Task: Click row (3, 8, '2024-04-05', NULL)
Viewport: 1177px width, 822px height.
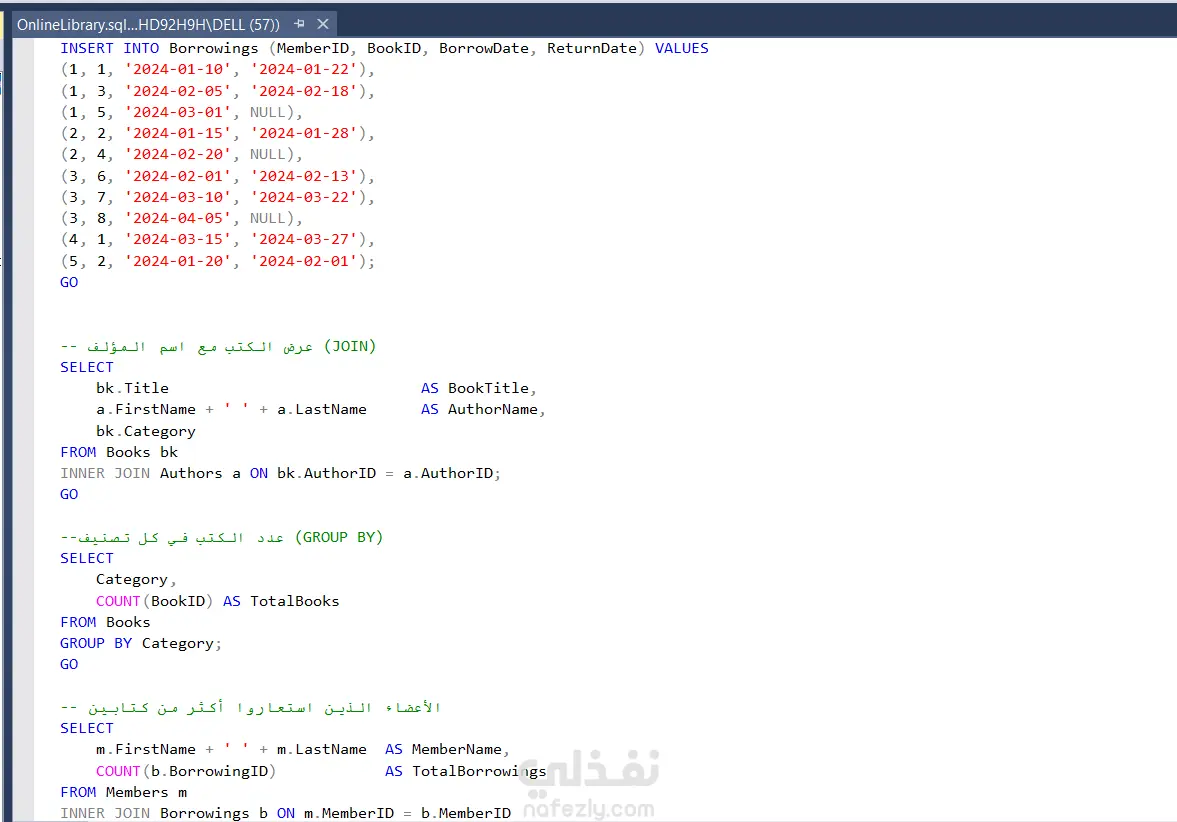Action: [x=181, y=218]
